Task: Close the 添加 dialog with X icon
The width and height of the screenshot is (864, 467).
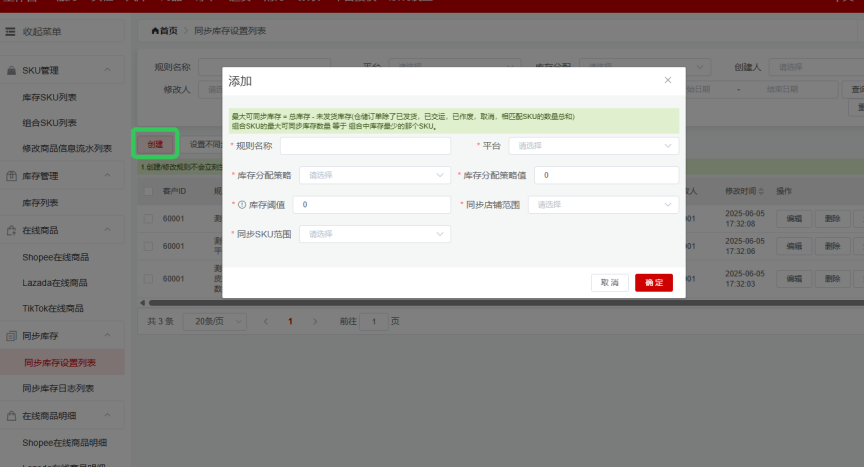Action: click(668, 80)
